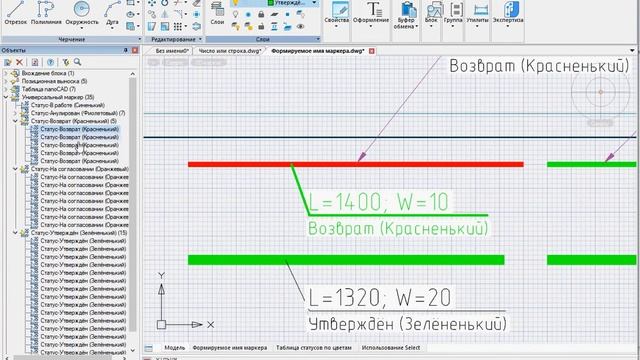Expand the Вхождение блока tree node arrow

pyautogui.click(x=6, y=73)
